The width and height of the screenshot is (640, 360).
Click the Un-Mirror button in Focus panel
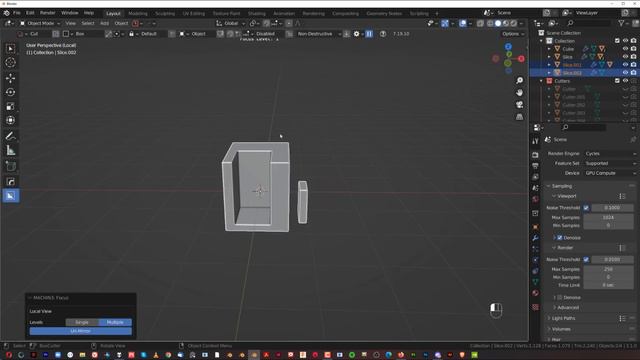pyautogui.click(x=80, y=331)
